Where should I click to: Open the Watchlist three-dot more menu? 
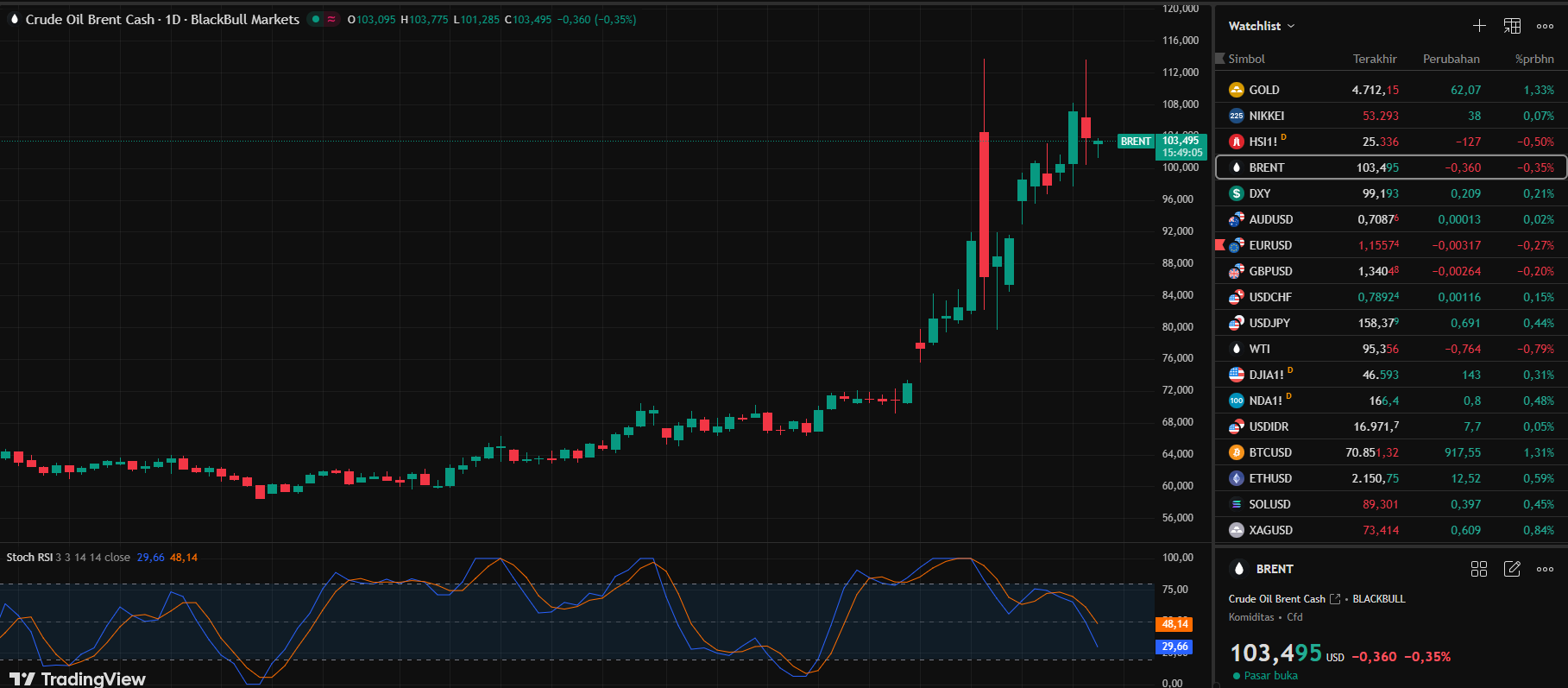click(x=1545, y=26)
